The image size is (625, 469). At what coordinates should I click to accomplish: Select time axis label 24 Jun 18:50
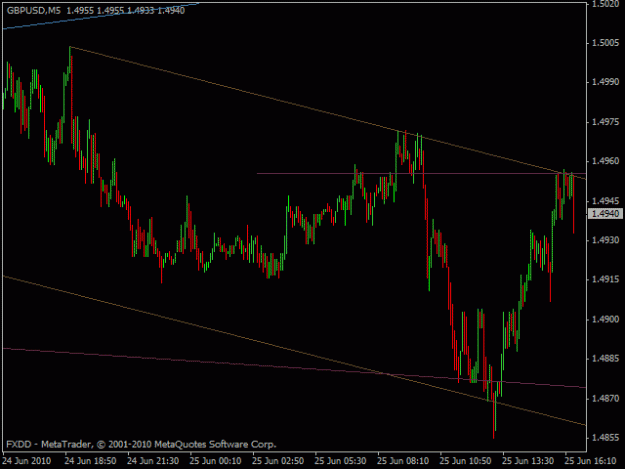click(90, 461)
